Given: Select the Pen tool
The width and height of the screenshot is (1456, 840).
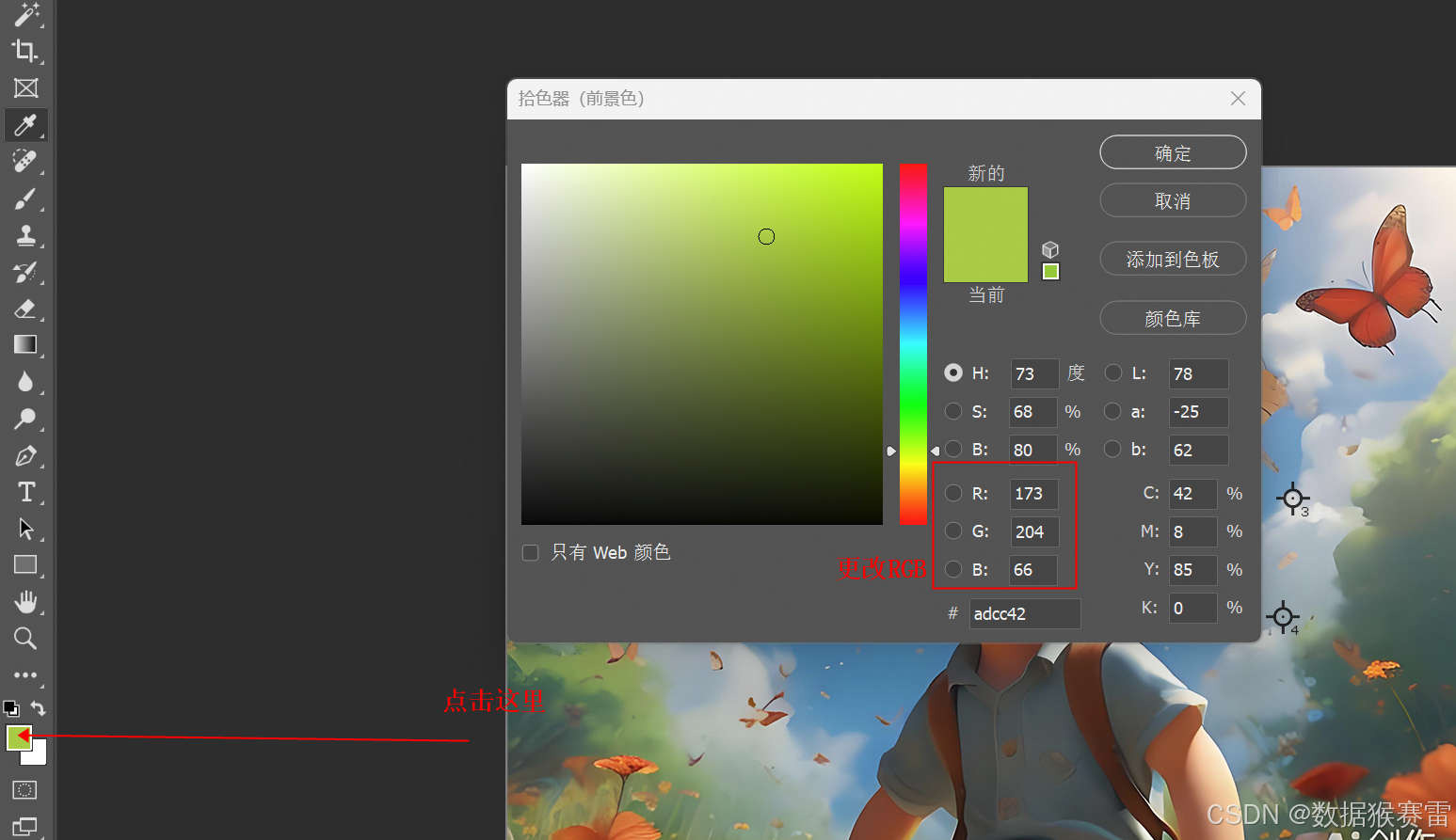Looking at the screenshot, I should coord(25,456).
